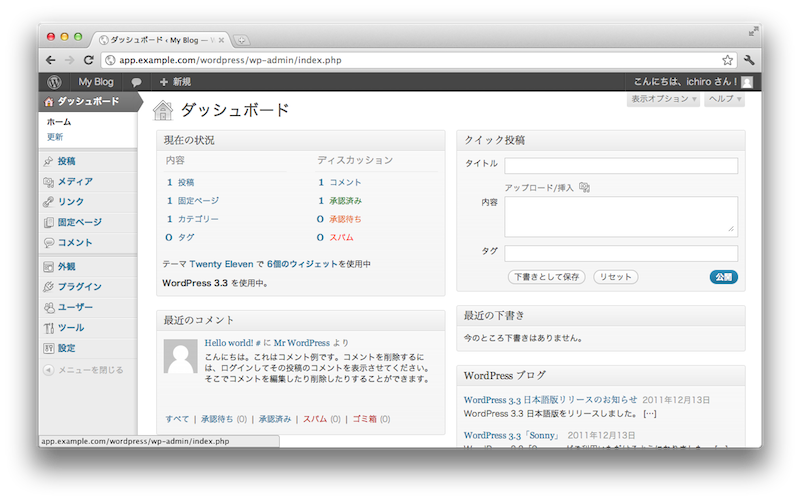Click the collapse-menu arrow icon
800x501 pixels.
point(48,370)
